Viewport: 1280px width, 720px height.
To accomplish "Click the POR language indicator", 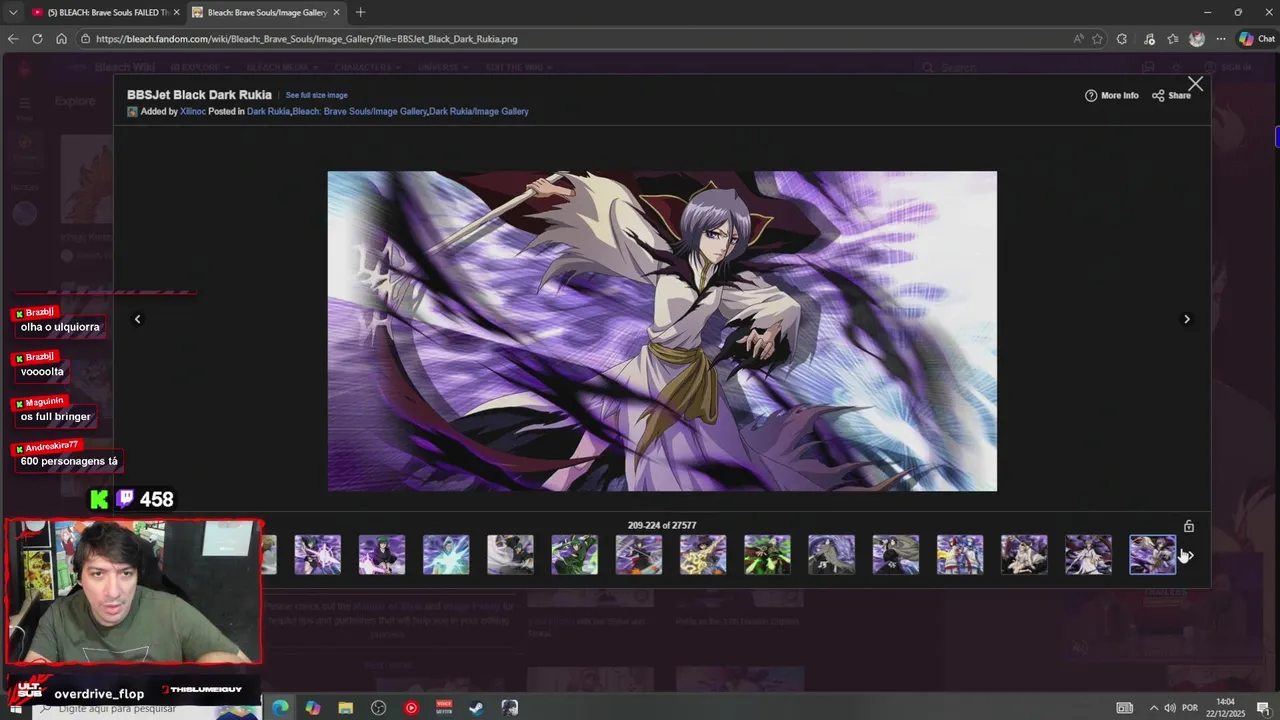I will [x=1190, y=708].
